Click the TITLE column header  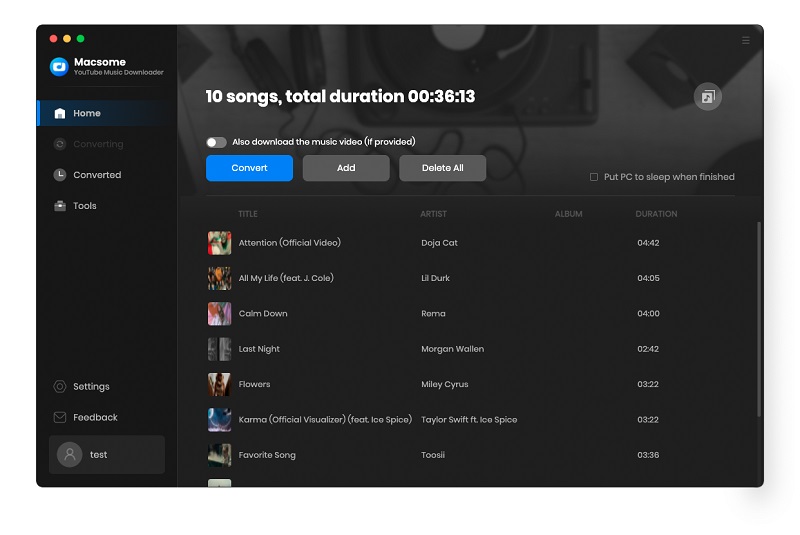coord(248,214)
